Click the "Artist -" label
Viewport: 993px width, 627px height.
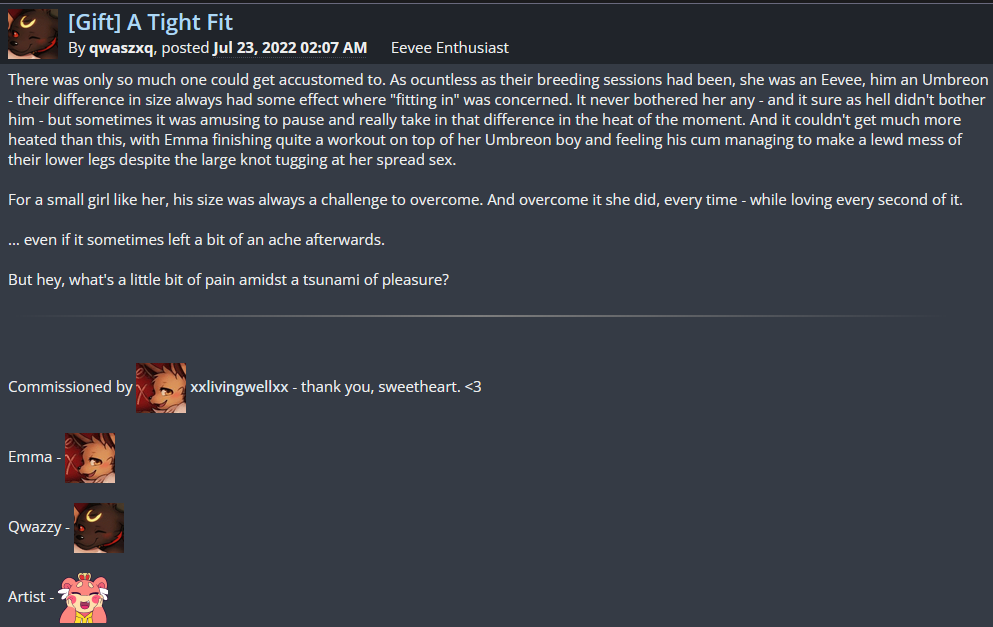(x=30, y=597)
